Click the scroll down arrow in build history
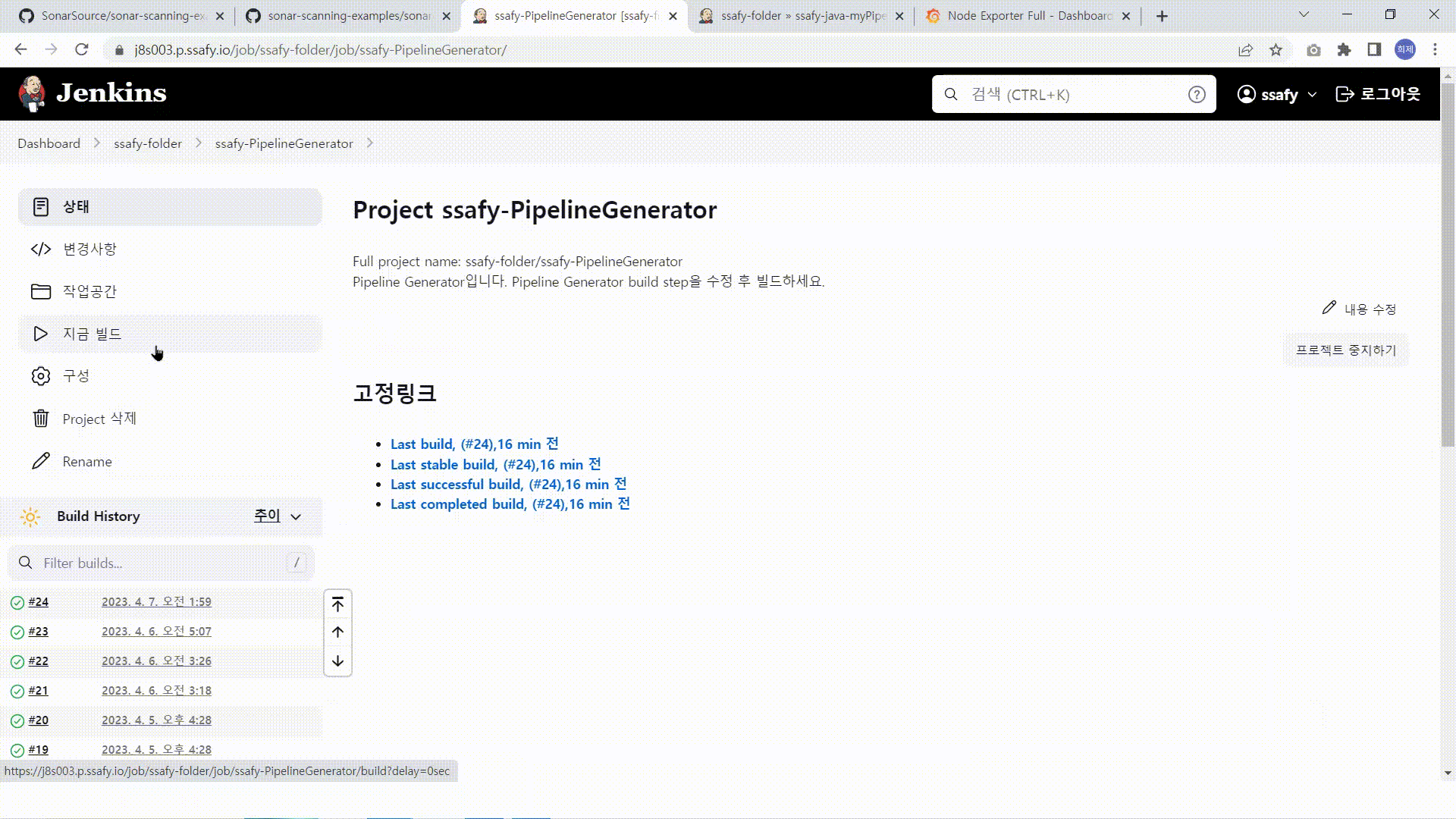 pyautogui.click(x=337, y=661)
